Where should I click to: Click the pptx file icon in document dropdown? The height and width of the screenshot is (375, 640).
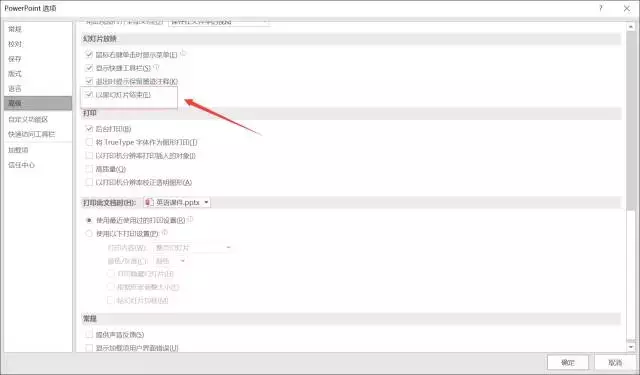[x=149, y=202]
